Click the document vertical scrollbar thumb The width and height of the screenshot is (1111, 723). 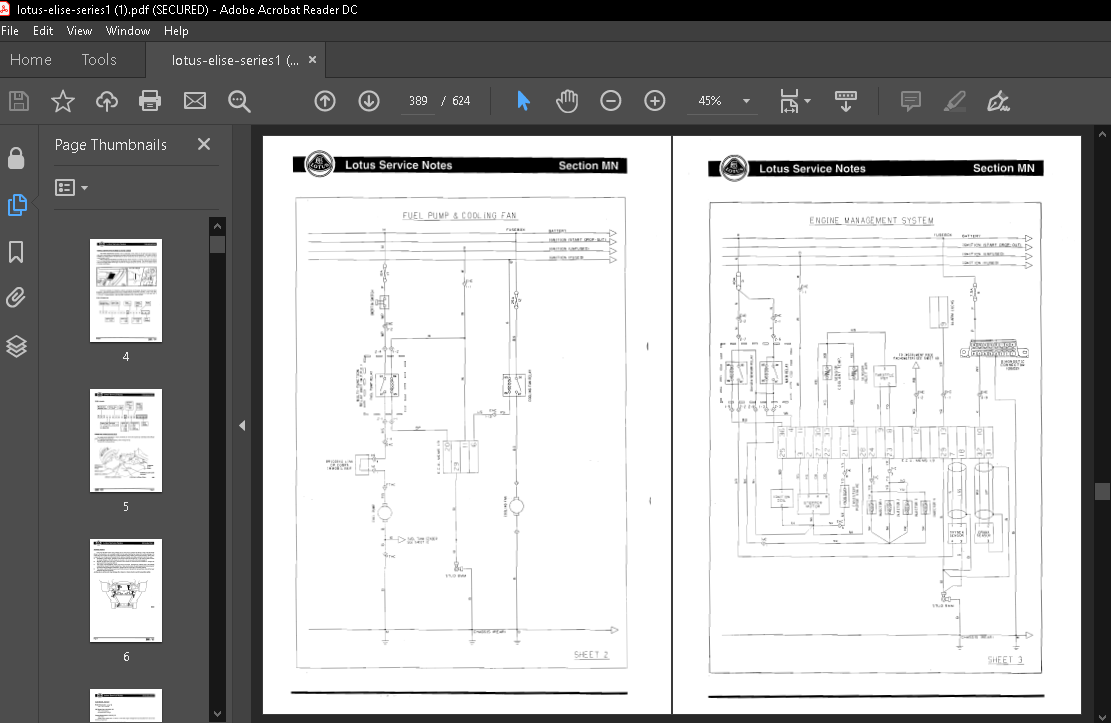coord(1102,491)
